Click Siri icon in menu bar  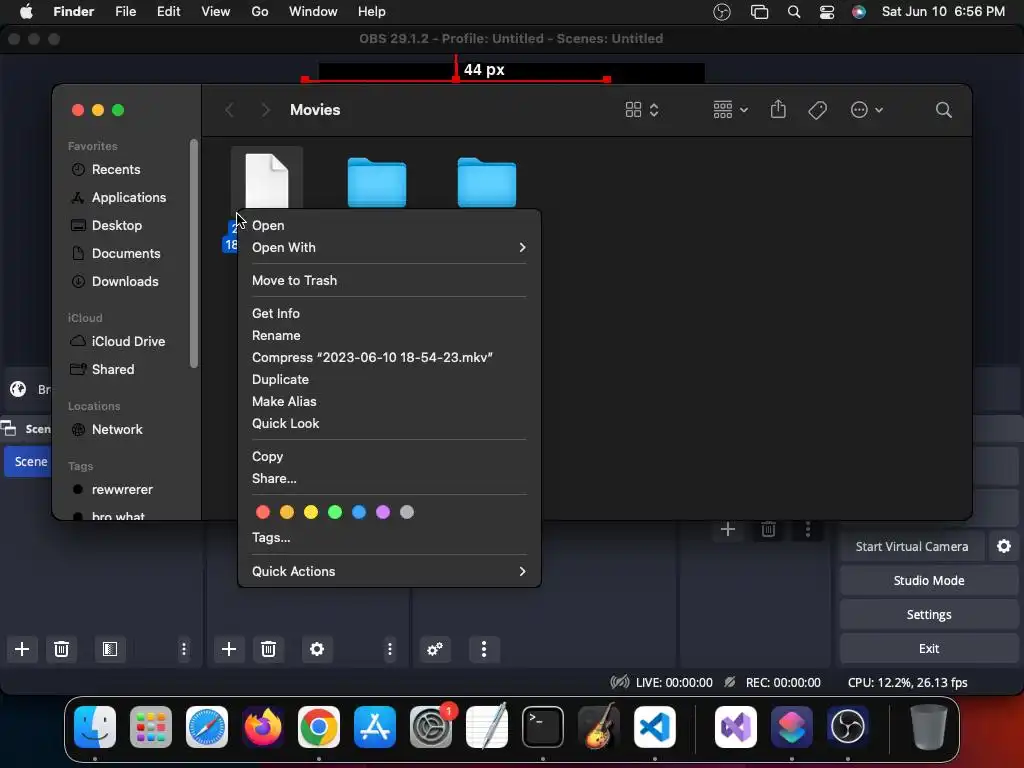859,12
